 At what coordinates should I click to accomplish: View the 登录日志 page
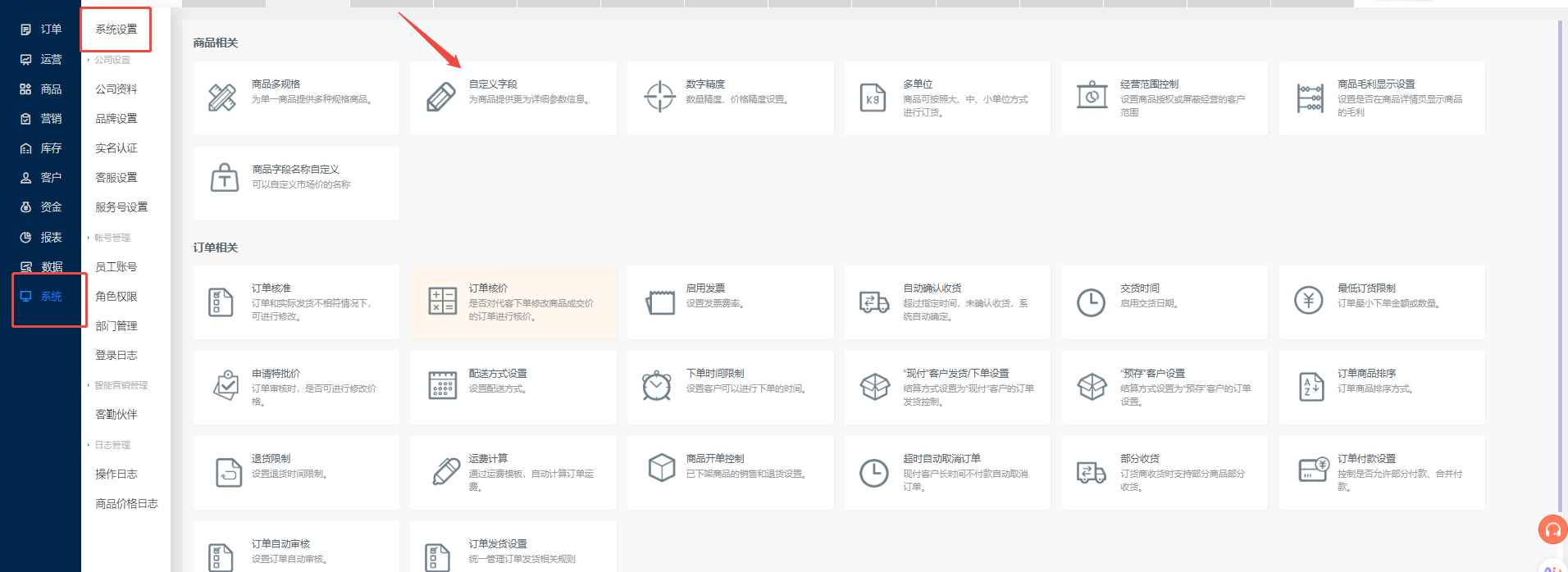[116, 356]
